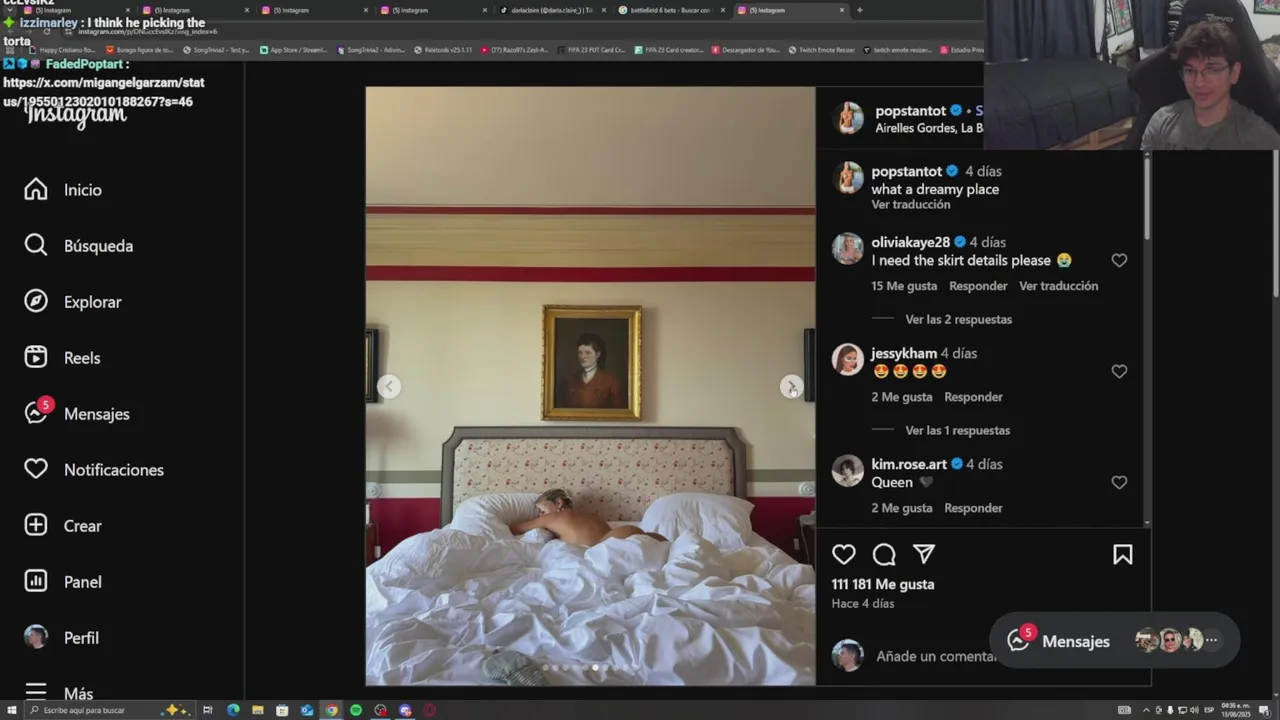The image size is (1280, 720).
Task: Open the 111 181 Me gusta likes list
Action: [x=882, y=584]
